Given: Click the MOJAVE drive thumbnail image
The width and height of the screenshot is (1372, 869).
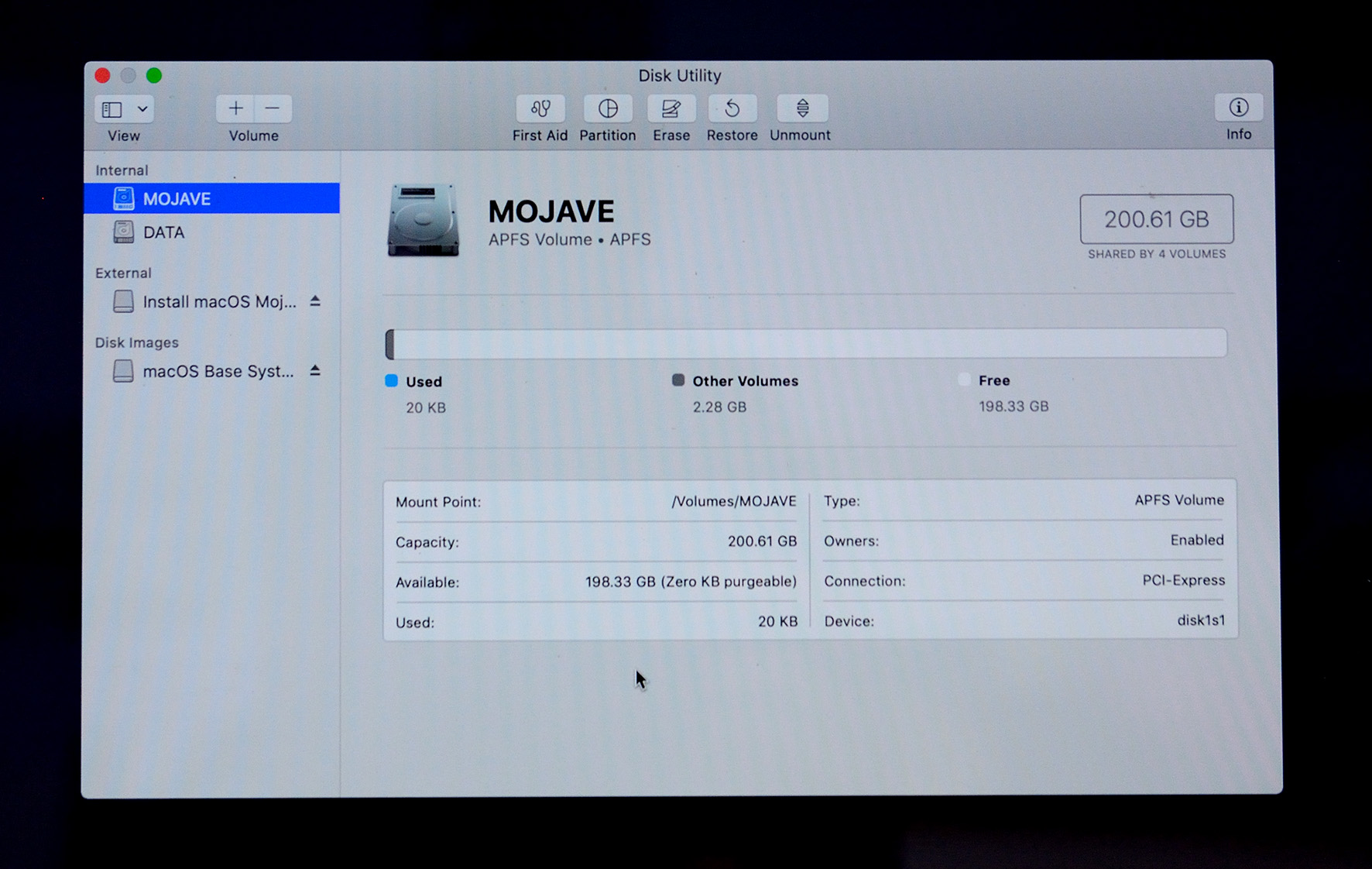Looking at the screenshot, I should click(x=423, y=219).
